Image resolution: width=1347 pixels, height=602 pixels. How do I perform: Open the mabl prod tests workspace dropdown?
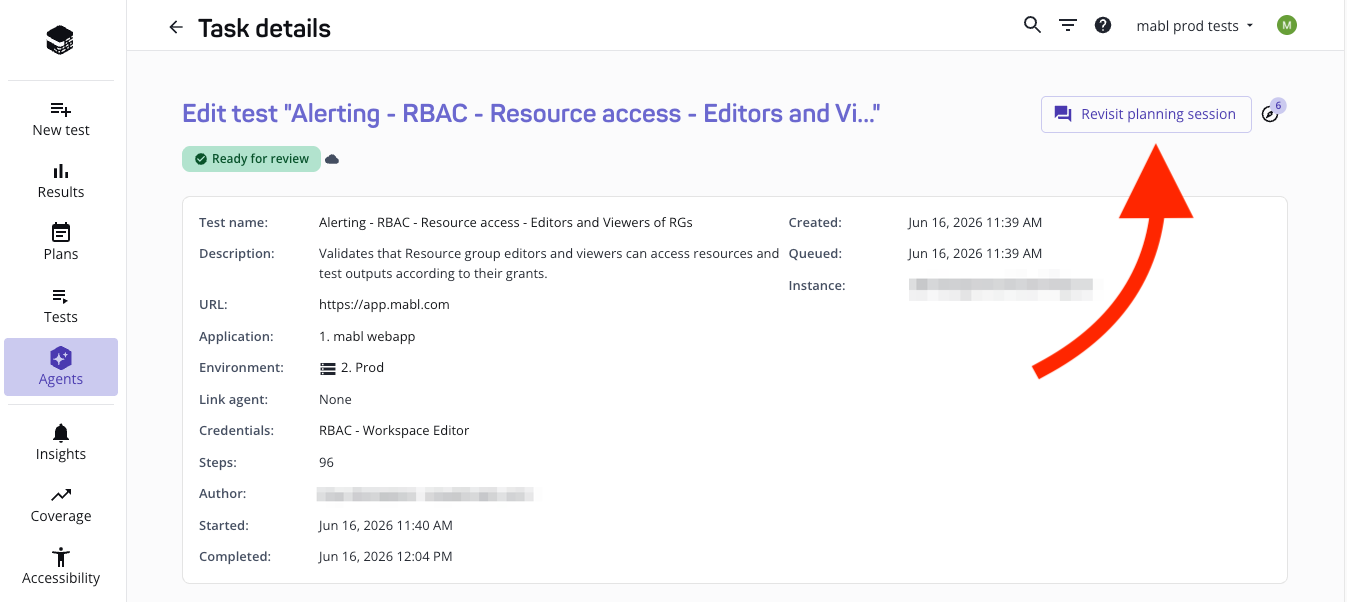coord(1195,26)
